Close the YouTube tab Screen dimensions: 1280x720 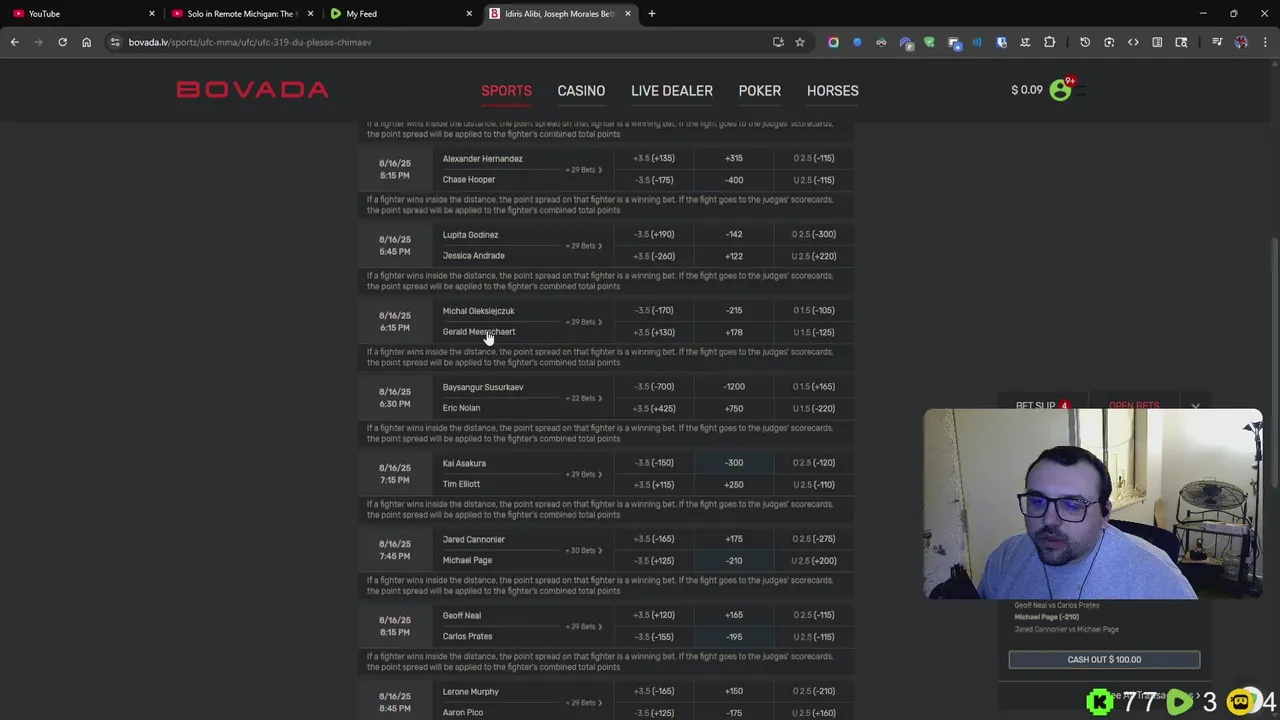click(x=152, y=14)
